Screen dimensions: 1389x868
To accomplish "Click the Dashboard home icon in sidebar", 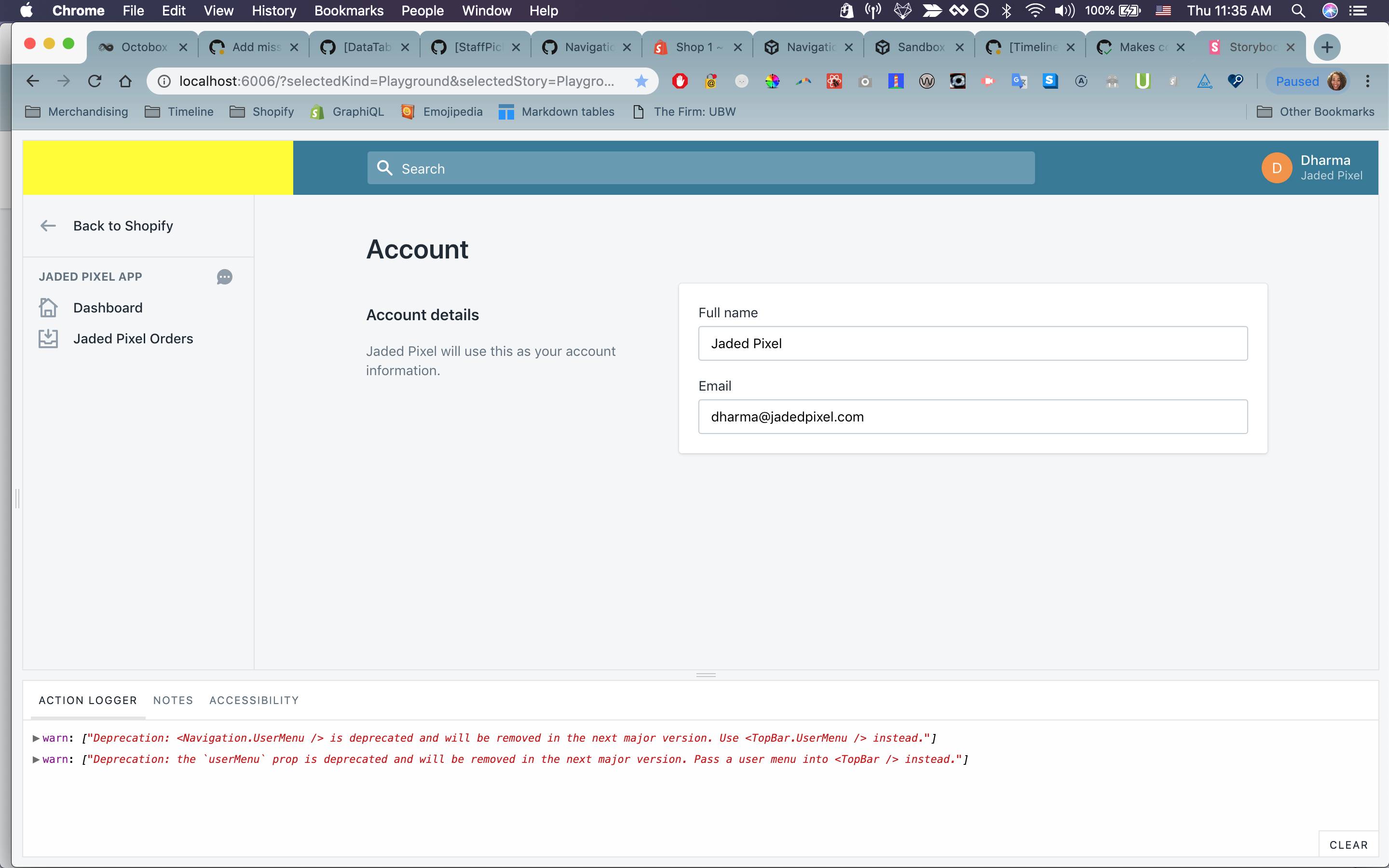I will pyautogui.click(x=48, y=308).
